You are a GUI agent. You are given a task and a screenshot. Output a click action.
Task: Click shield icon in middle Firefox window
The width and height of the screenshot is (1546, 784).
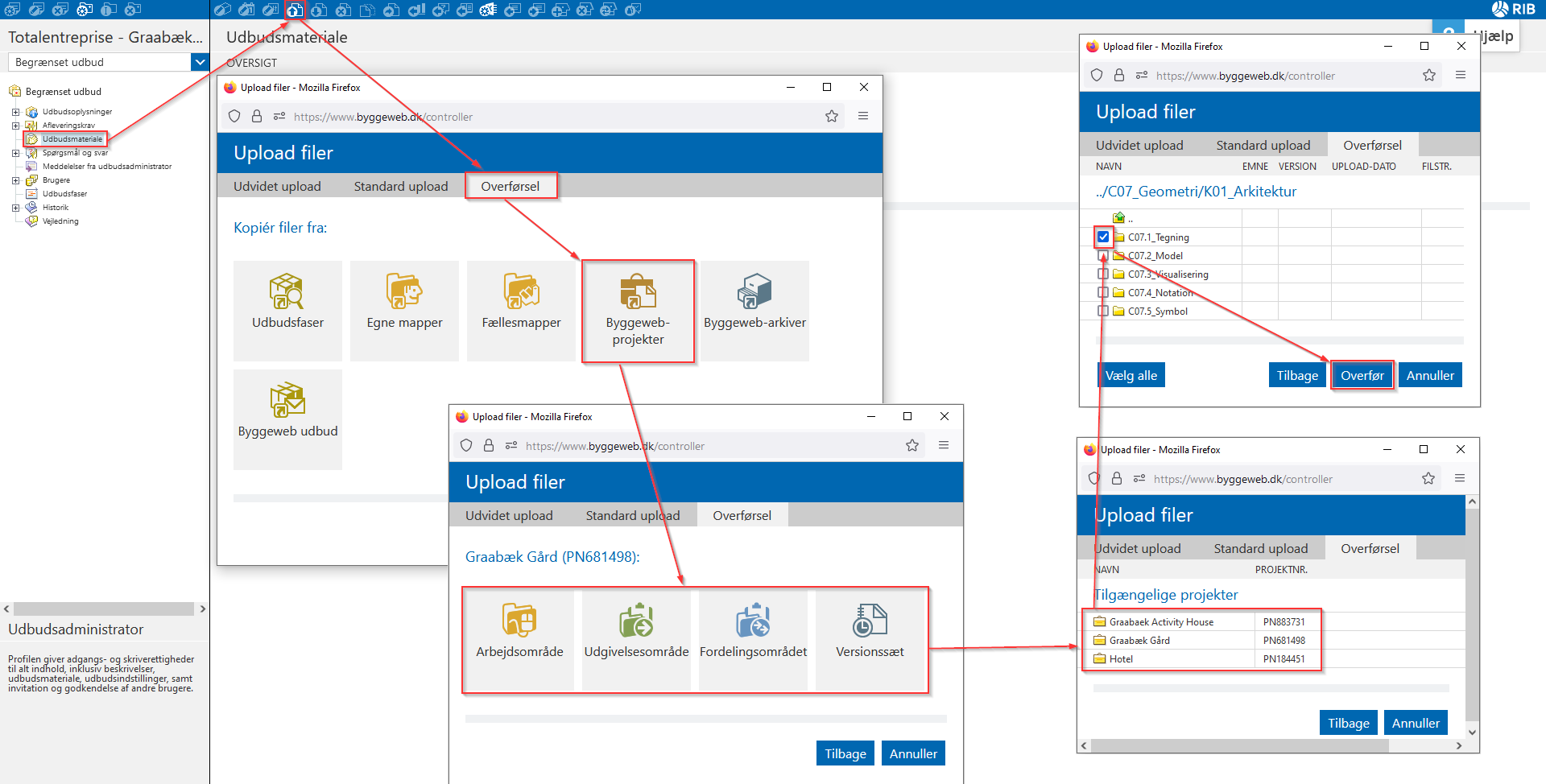[466, 445]
